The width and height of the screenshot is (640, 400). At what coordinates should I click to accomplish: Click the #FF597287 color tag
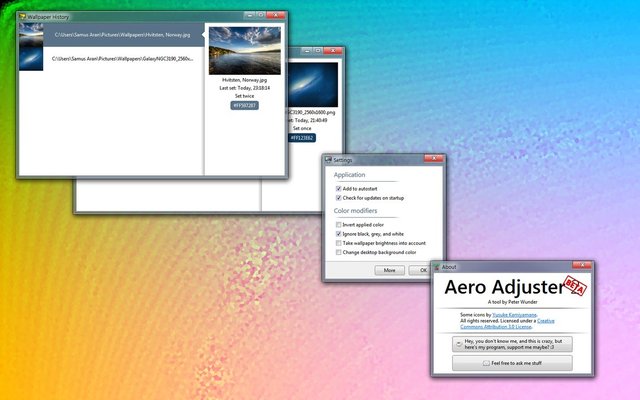[x=245, y=104]
